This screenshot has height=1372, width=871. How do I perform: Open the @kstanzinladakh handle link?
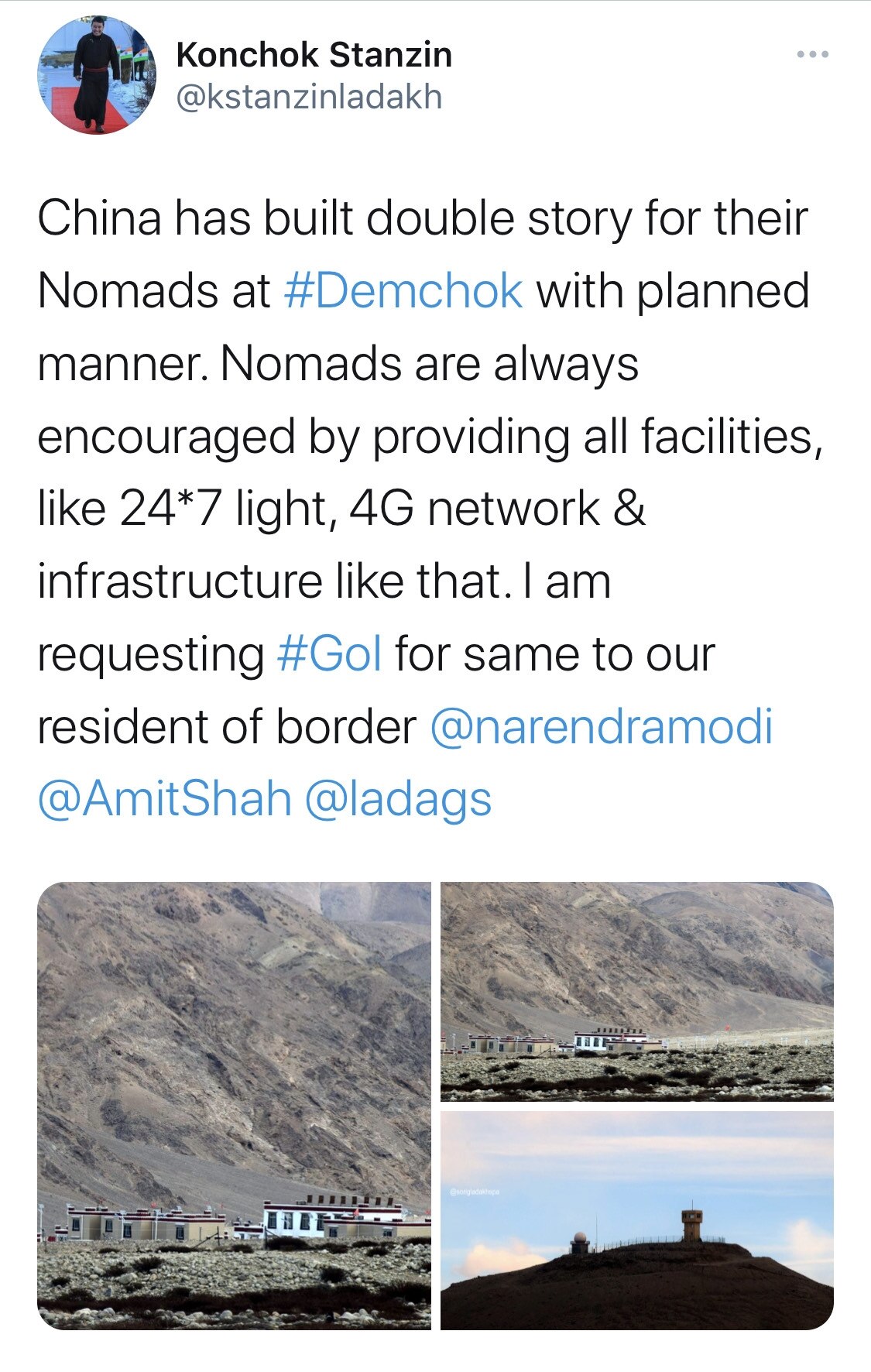tap(309, 98)
